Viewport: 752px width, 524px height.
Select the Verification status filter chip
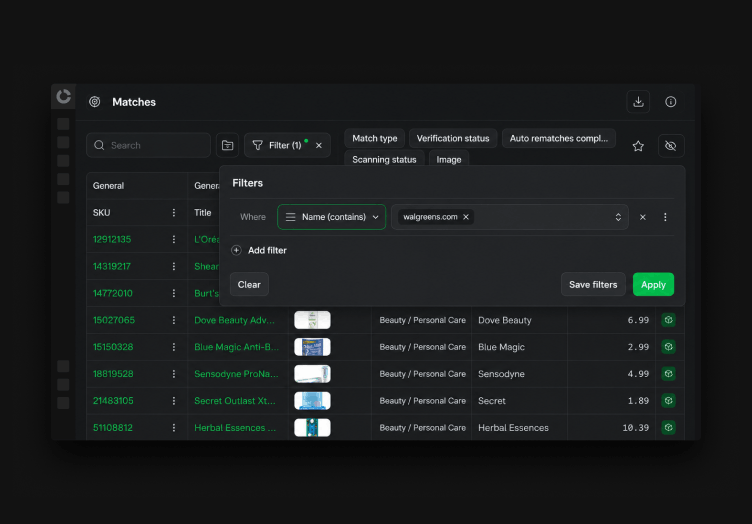(453, 138)
